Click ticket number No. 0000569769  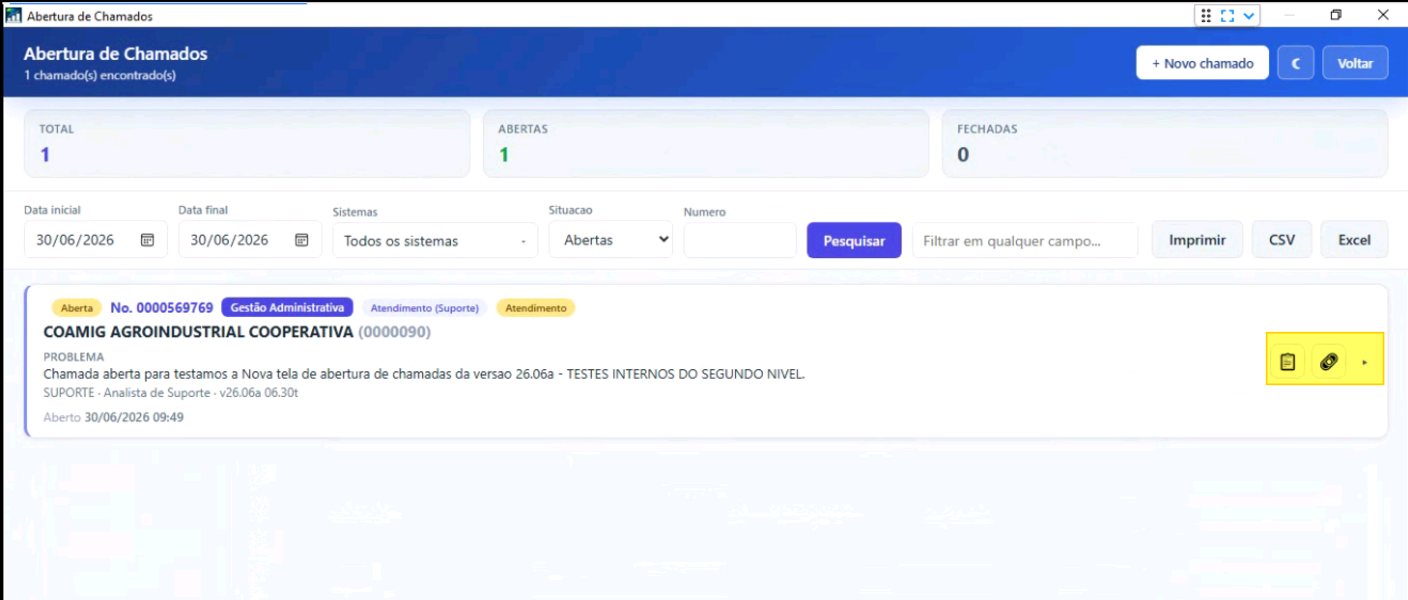point(162,308)
